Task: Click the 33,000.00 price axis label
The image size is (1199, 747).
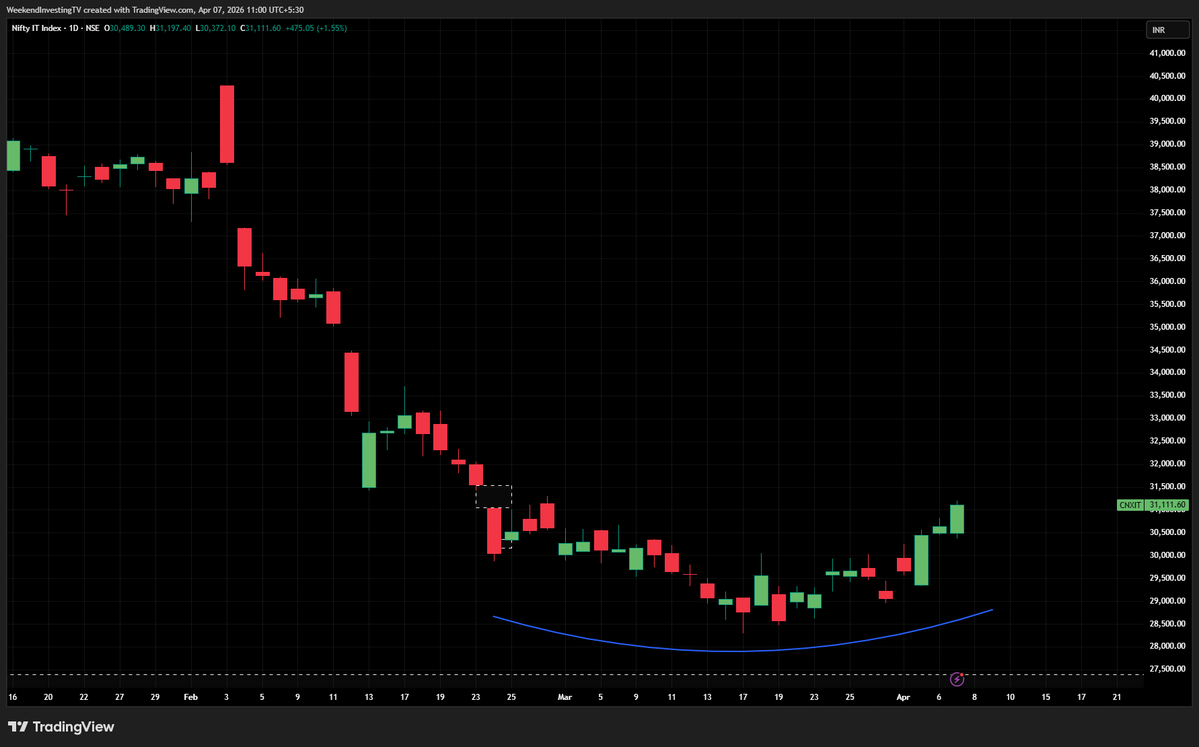Action: pos(1167,418)
